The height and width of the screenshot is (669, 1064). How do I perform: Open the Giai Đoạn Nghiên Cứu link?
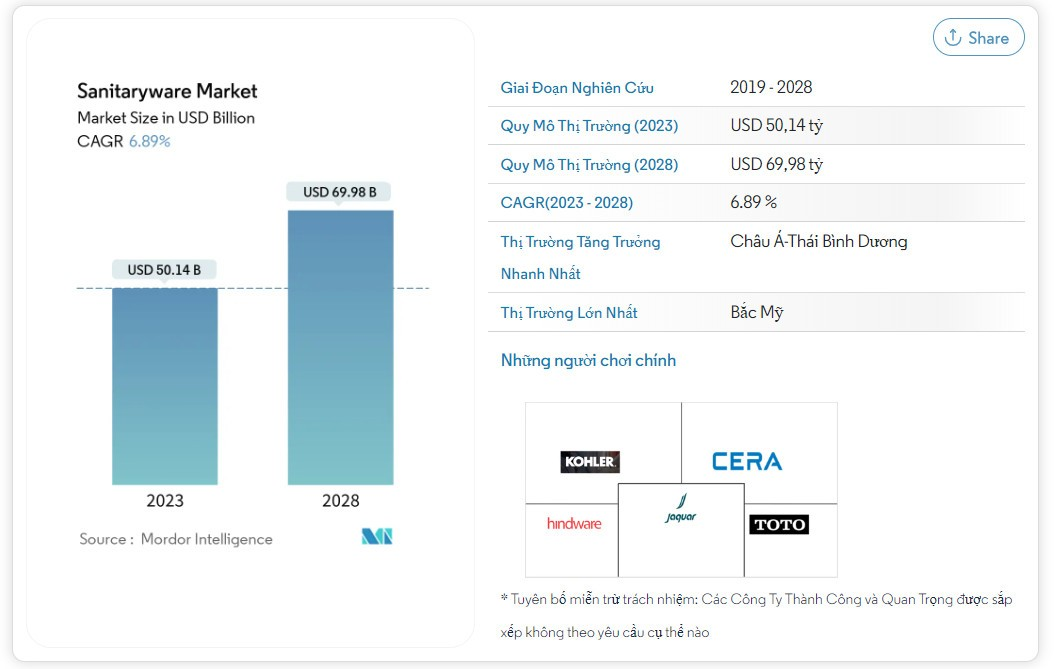(578, 87)
